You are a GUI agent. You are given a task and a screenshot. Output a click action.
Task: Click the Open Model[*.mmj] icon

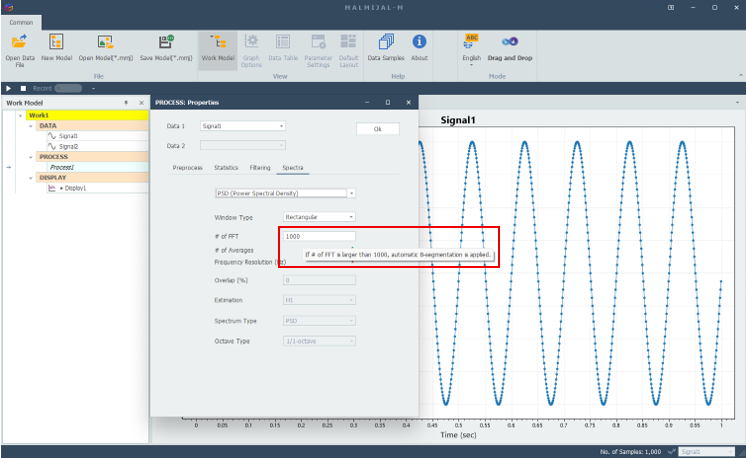click(107, 43)
